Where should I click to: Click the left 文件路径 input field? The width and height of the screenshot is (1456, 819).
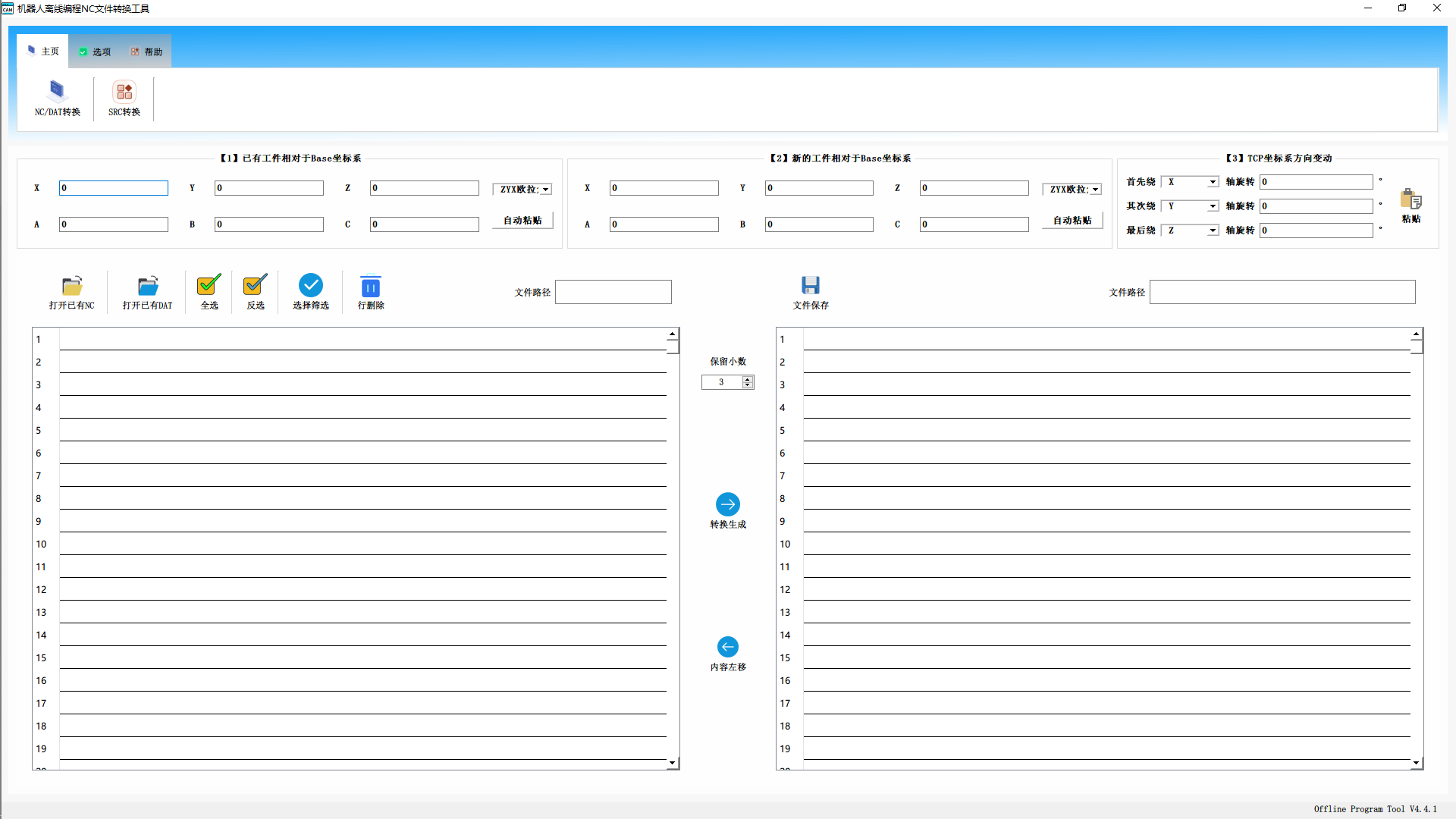pos(613,292)
